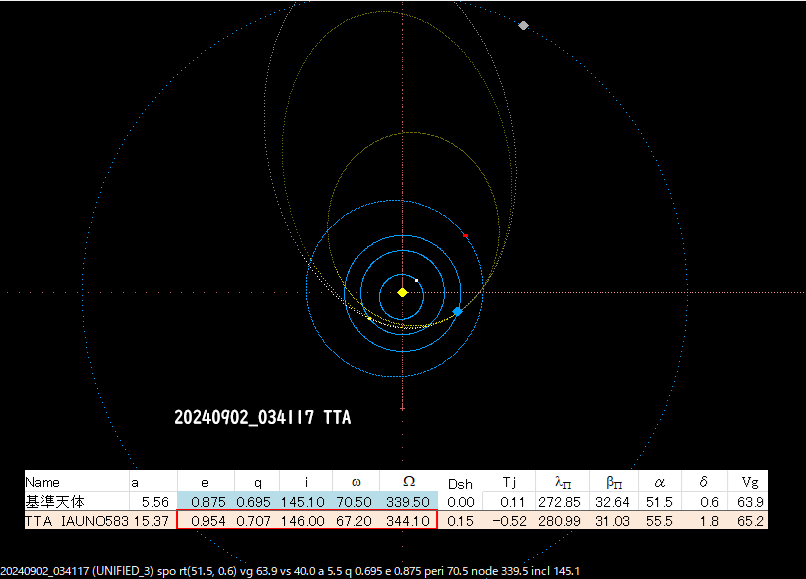Click the Dsh value 0.15 cell
This screenshot has height=579, width=806.
pyautogui.click(x=460, y=520)
